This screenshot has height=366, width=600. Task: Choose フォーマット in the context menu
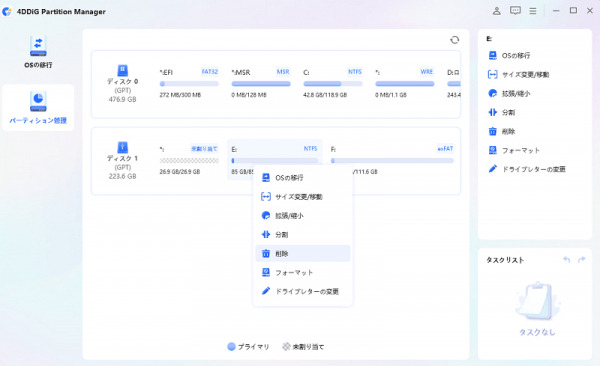click(303, 272)
